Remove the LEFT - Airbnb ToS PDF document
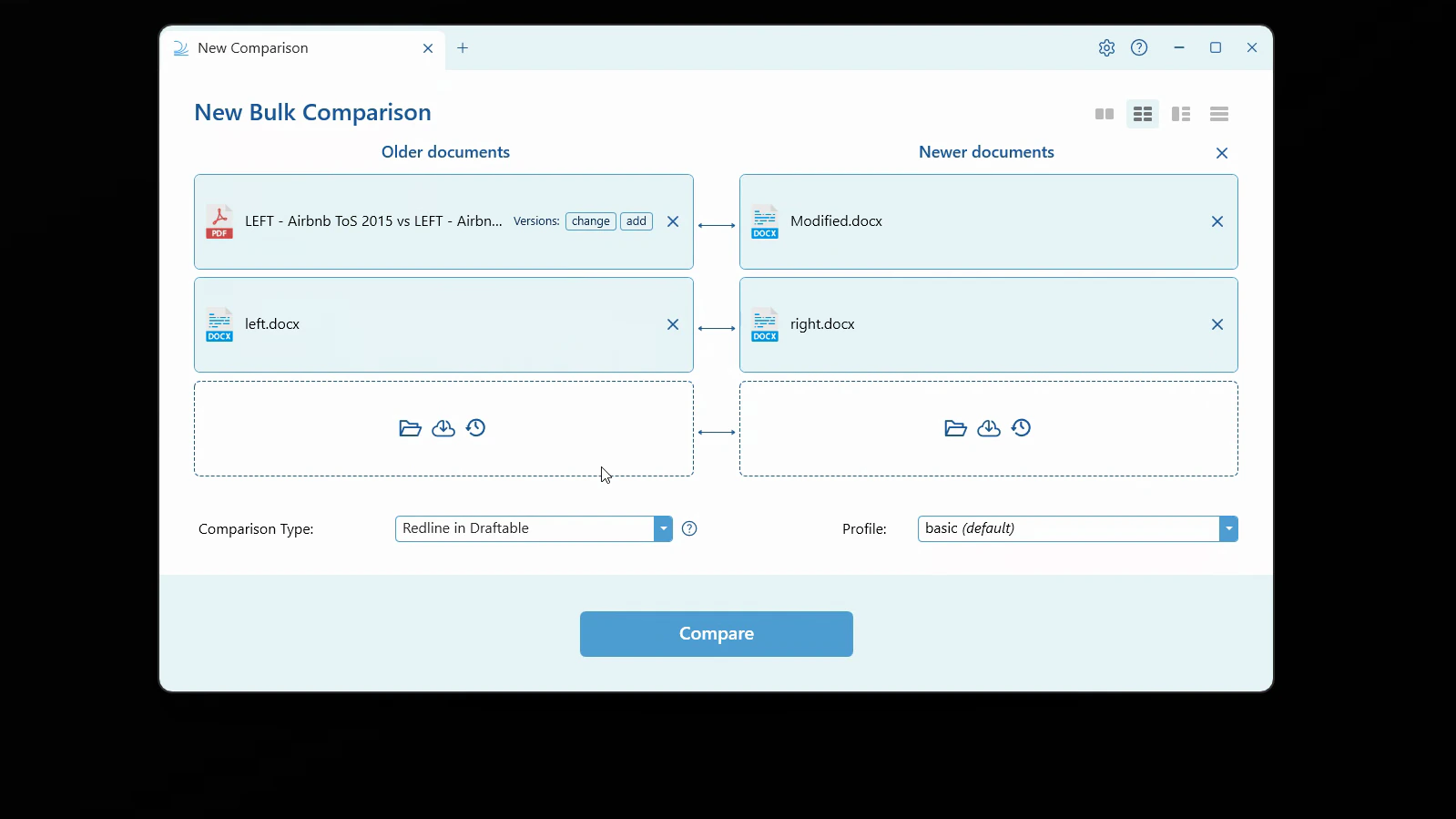This screenshot has height=819, width=1456. tap(673, 221)
